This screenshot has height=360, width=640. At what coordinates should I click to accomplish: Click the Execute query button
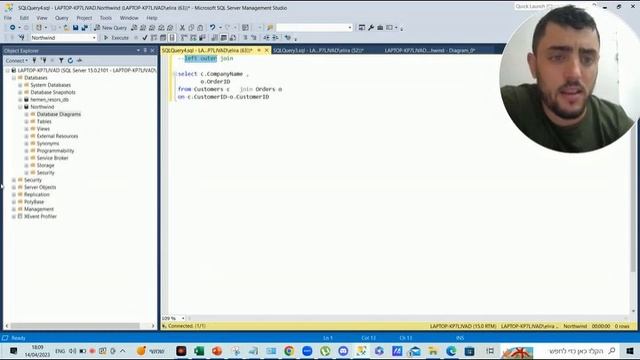[116, 38]
